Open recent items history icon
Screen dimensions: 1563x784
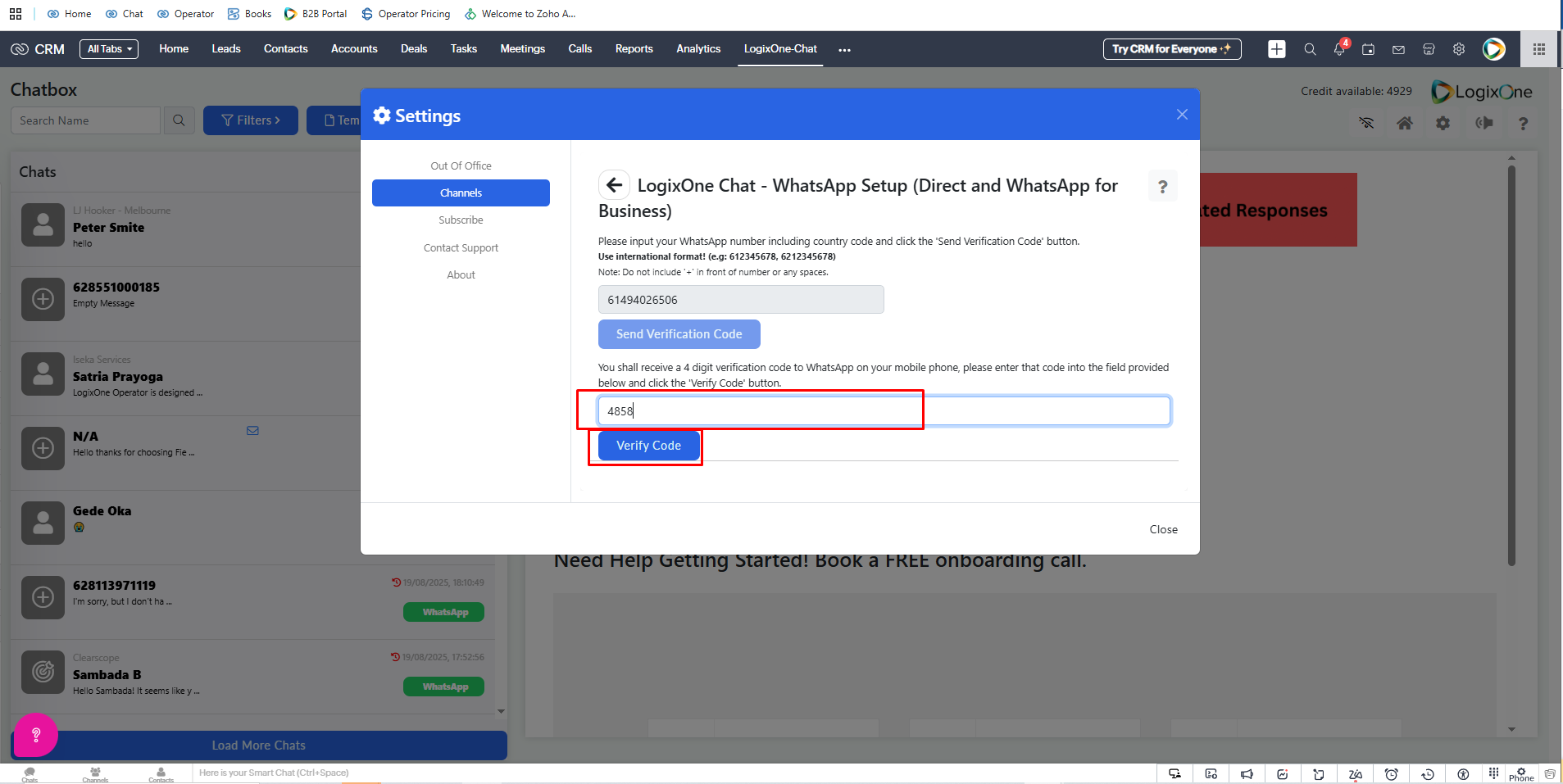(1427, 774)
